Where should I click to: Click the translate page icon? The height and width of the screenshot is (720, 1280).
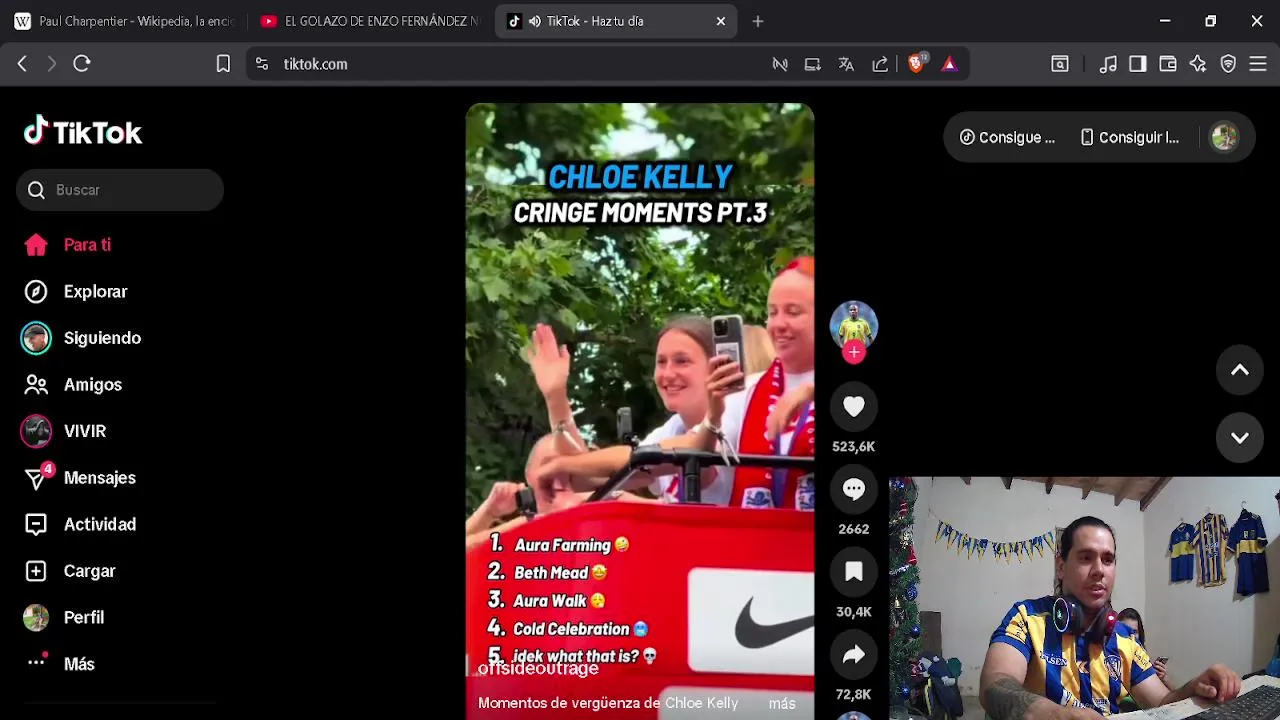846,64
